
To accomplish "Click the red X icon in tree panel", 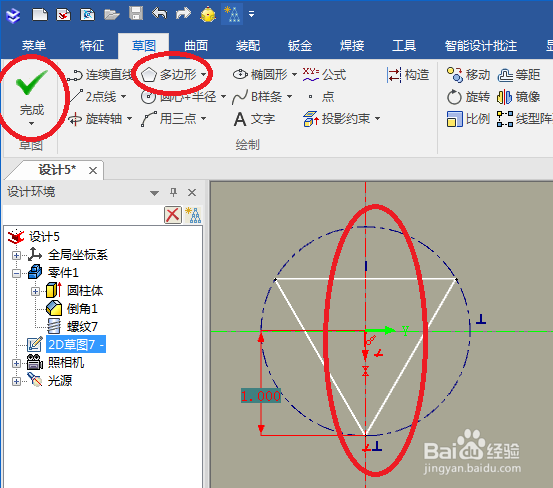I will click(x=173, y=215).
